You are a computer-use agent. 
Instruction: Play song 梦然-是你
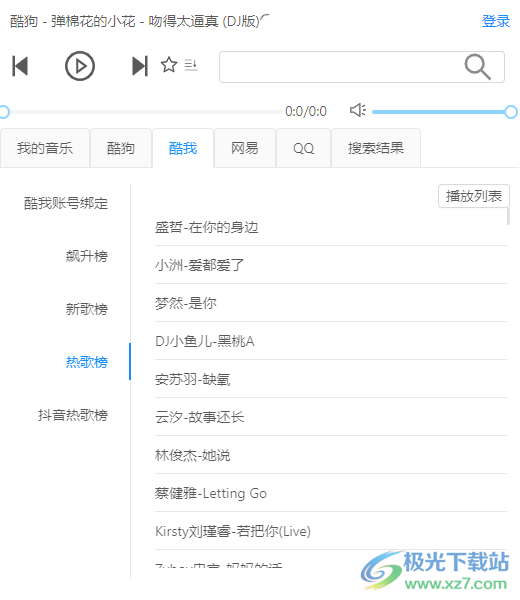pos(331,303)
